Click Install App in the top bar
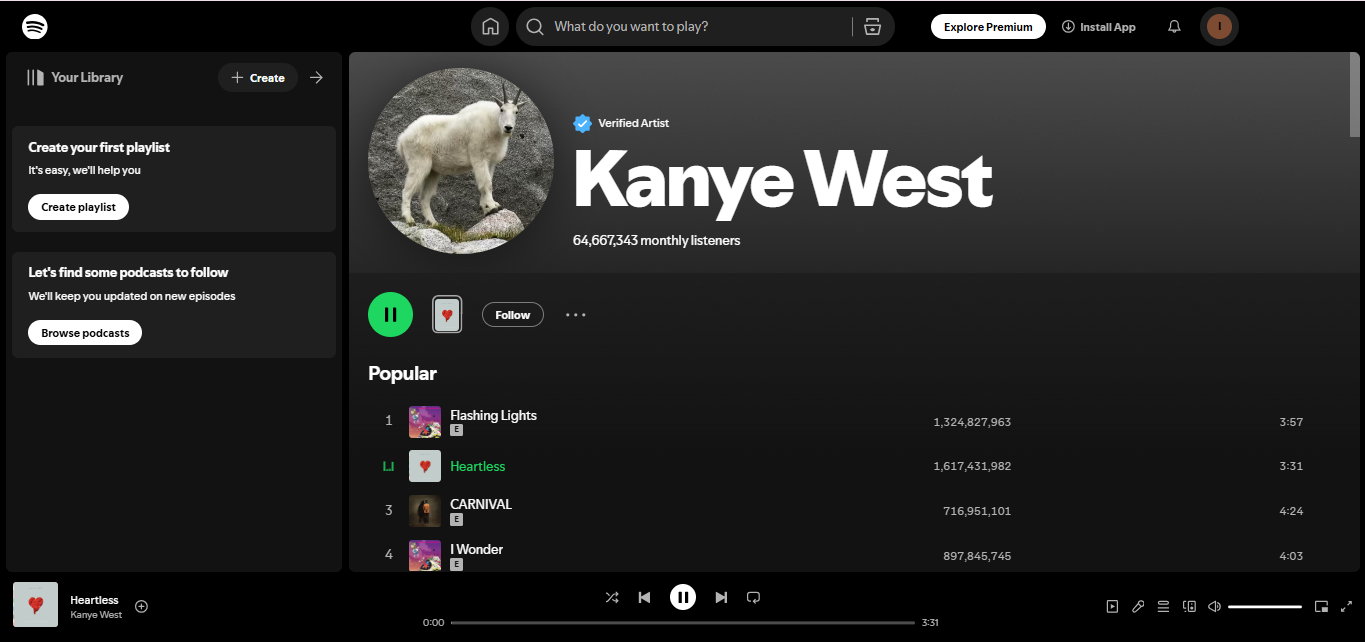Viewport: 1365px width, 642px height. coord(1098,26)
